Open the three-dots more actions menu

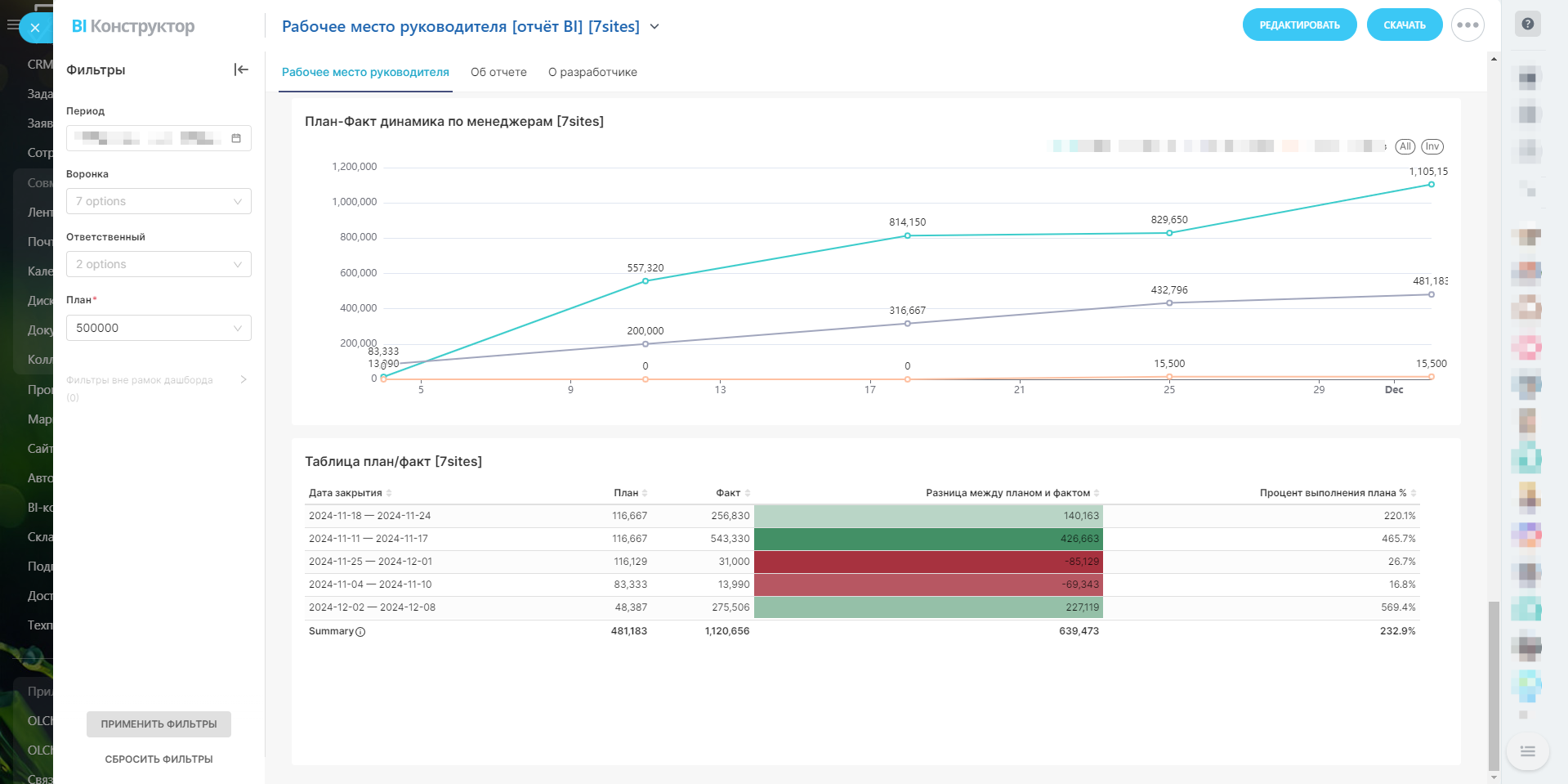tap(1467, 25)
